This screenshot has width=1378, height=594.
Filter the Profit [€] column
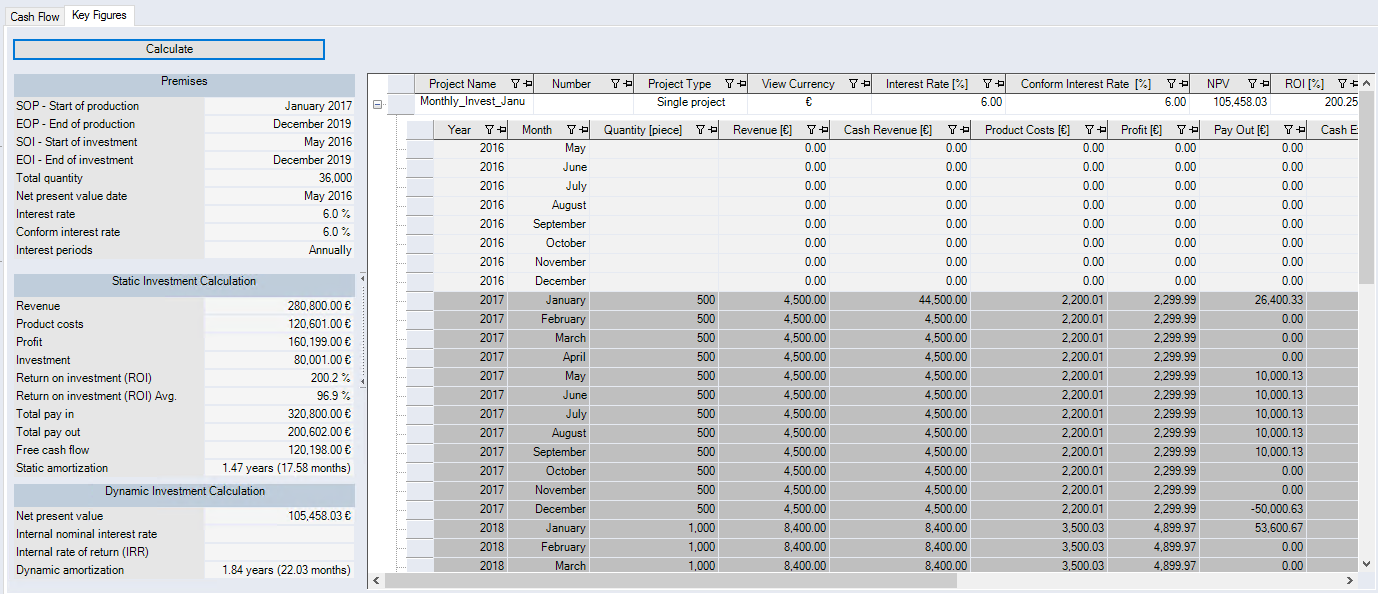pos(1180,130)
